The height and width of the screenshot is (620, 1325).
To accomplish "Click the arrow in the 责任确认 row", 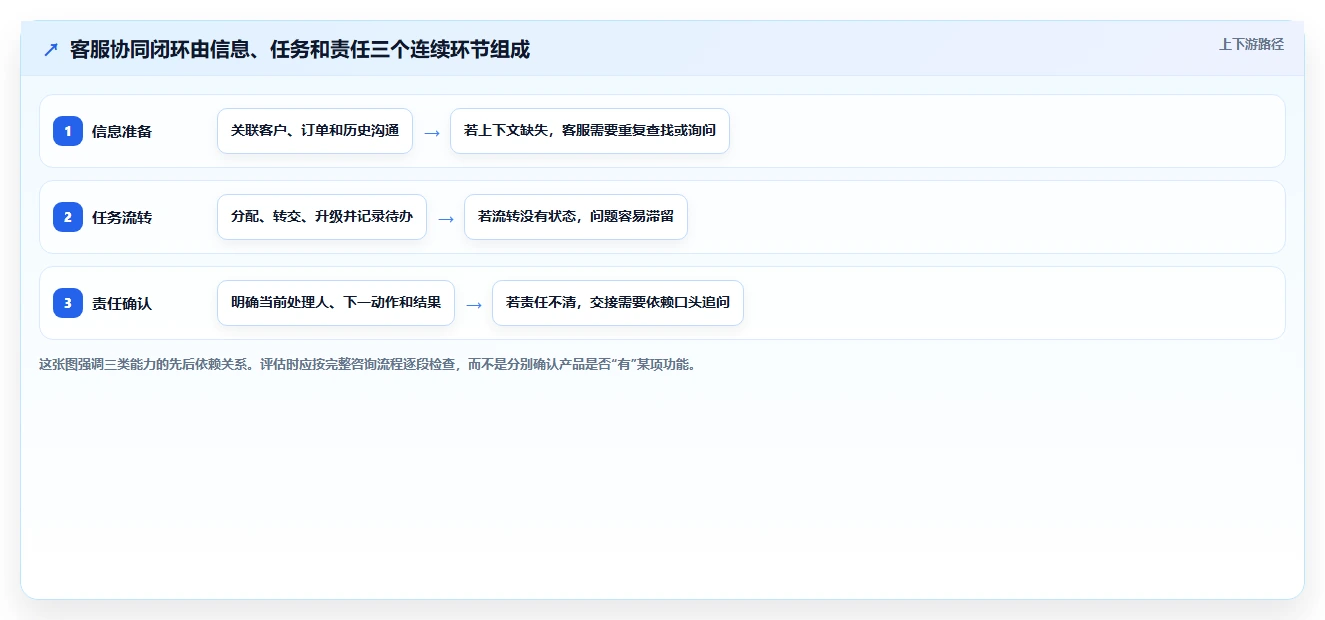I will (474, 304).
